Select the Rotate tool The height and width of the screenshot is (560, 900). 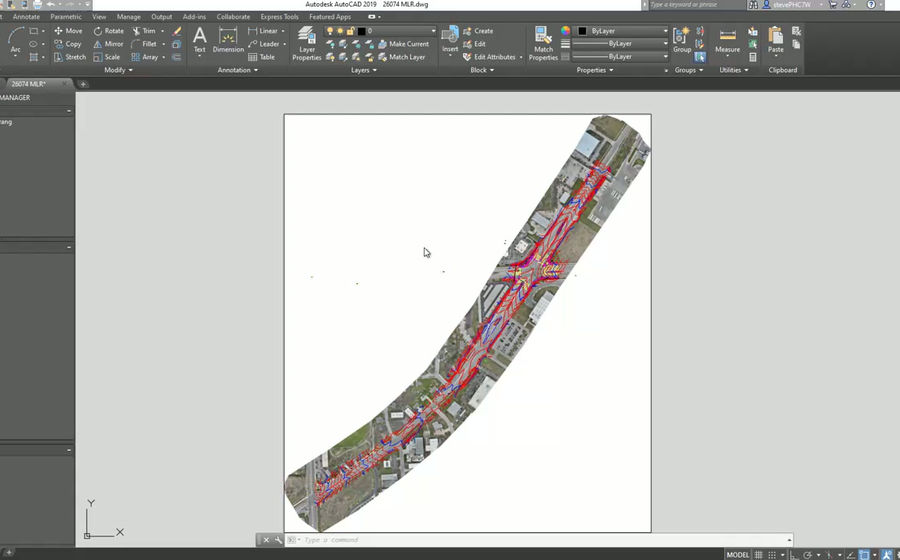click(x=108, y=31)
